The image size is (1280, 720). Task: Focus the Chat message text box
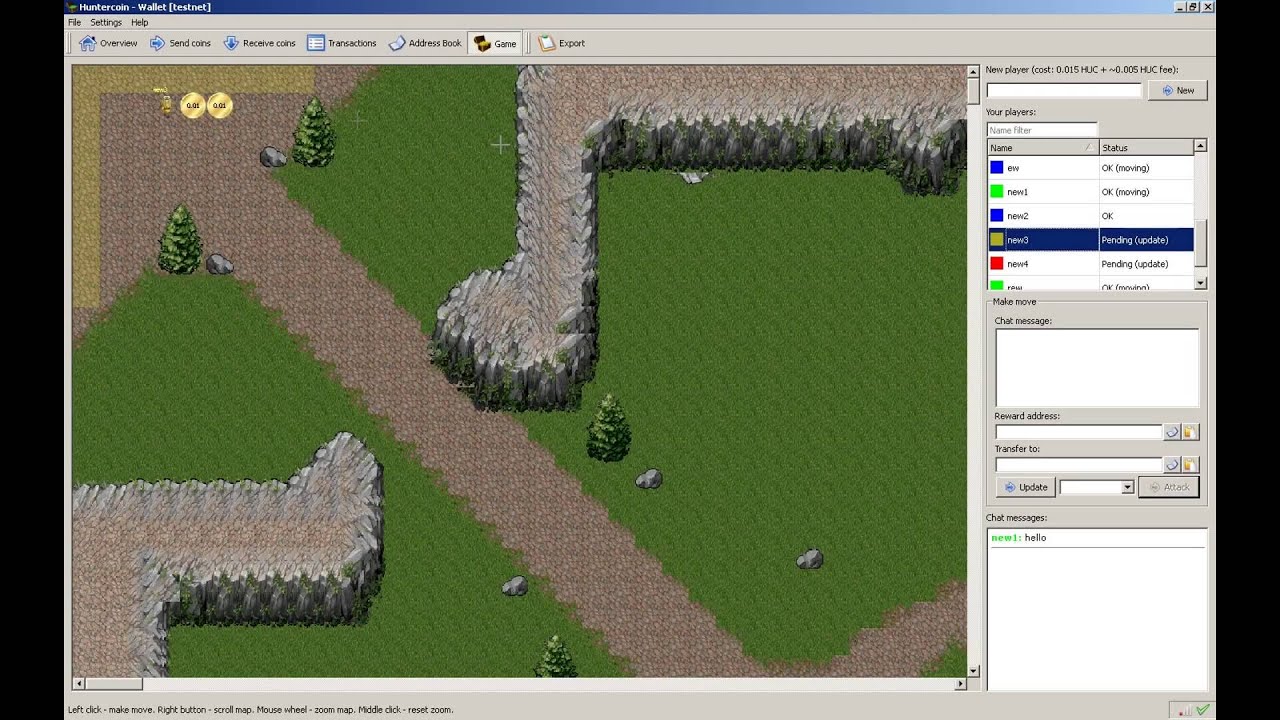(1096, 367)
